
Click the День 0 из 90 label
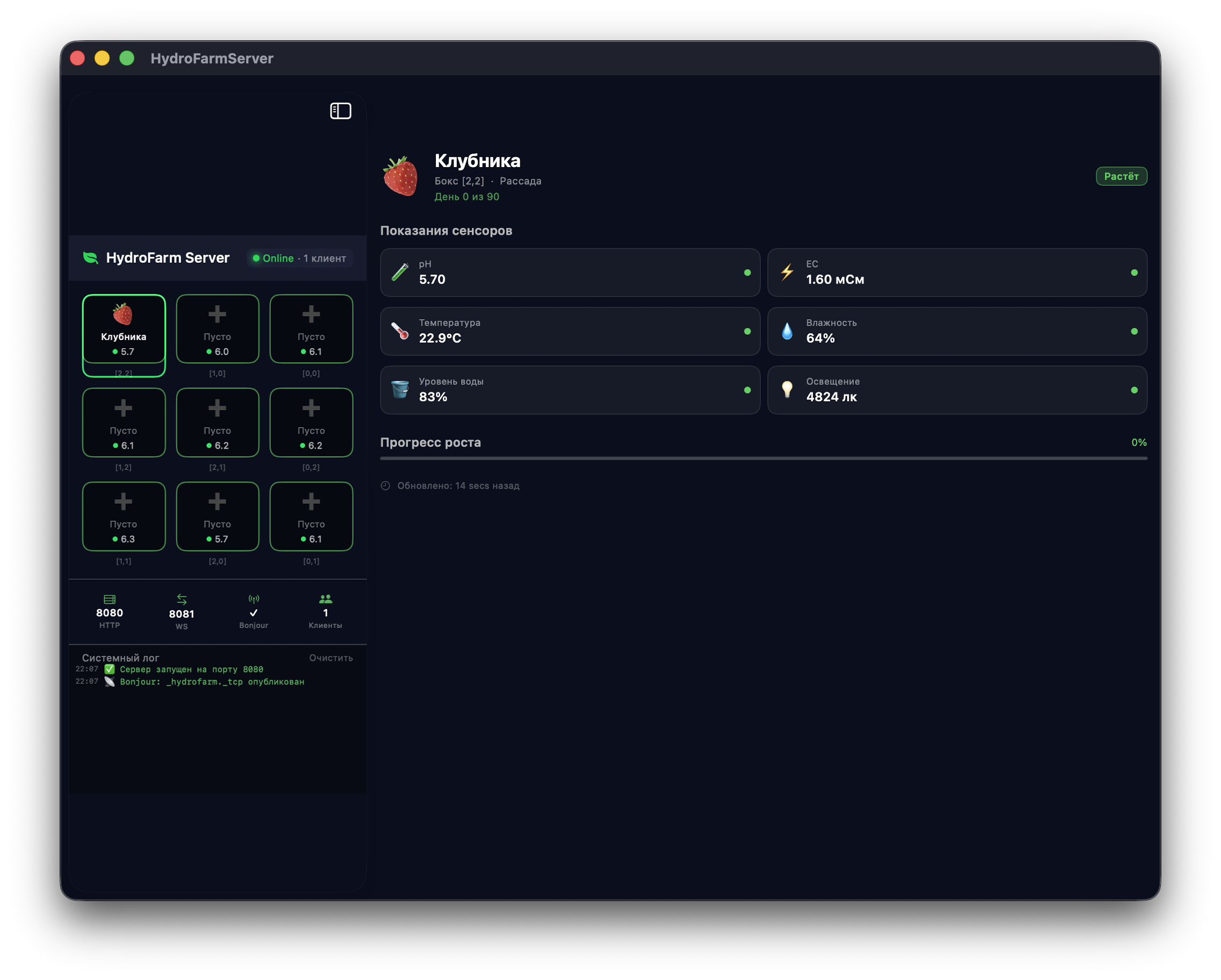pos(466,197)
